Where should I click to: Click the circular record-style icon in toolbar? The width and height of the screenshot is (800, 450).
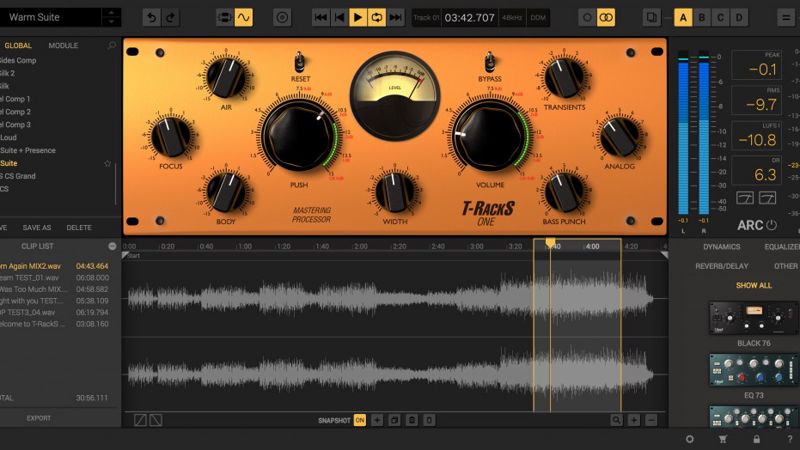282,18
